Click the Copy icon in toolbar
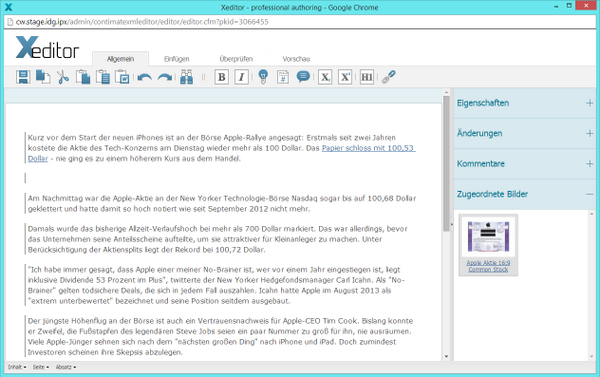This screenshot has height=377, width=600. coord(43,77)
